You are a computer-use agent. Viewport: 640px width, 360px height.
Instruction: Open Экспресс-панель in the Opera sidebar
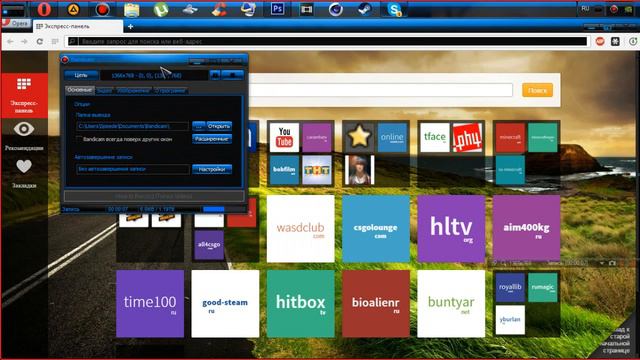click(24, 96)
